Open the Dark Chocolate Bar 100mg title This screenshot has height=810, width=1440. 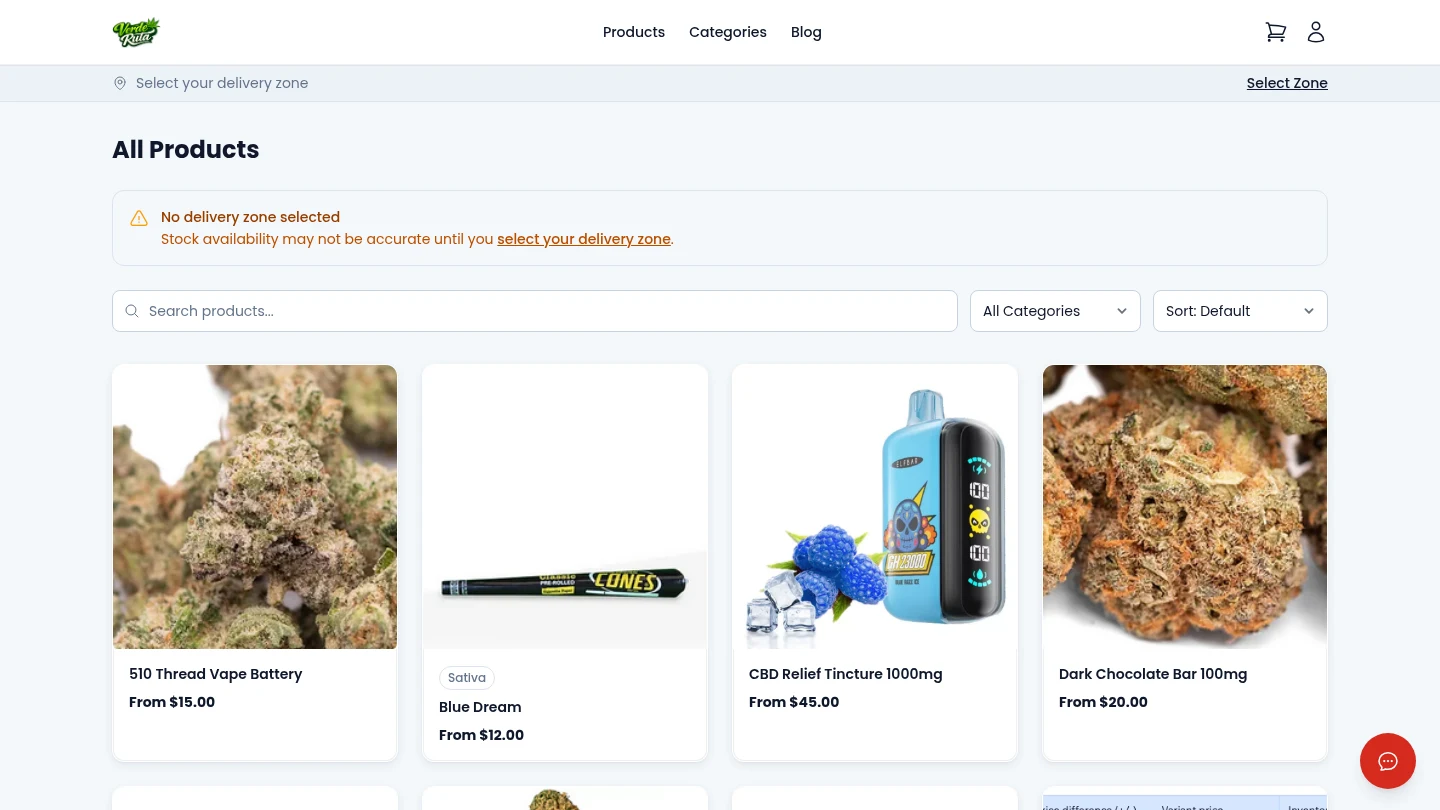click(1153, 674)
